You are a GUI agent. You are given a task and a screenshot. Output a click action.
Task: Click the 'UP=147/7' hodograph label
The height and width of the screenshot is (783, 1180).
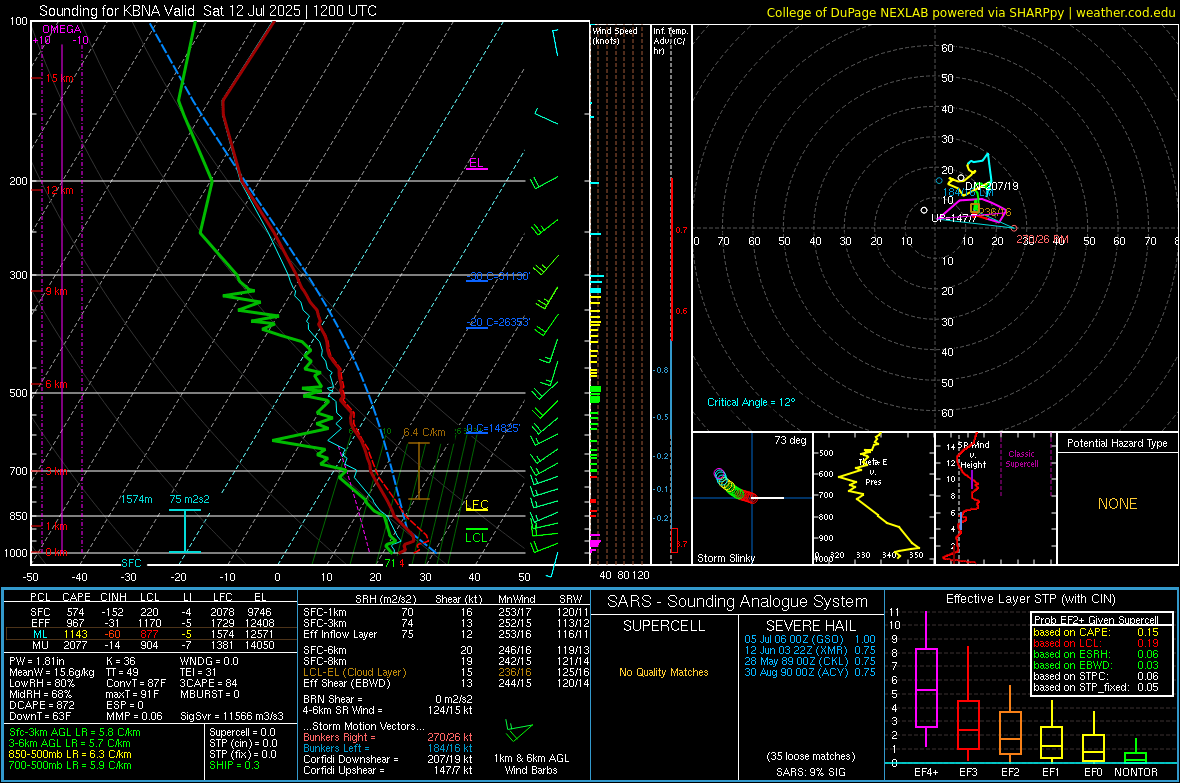click(953, 218)
